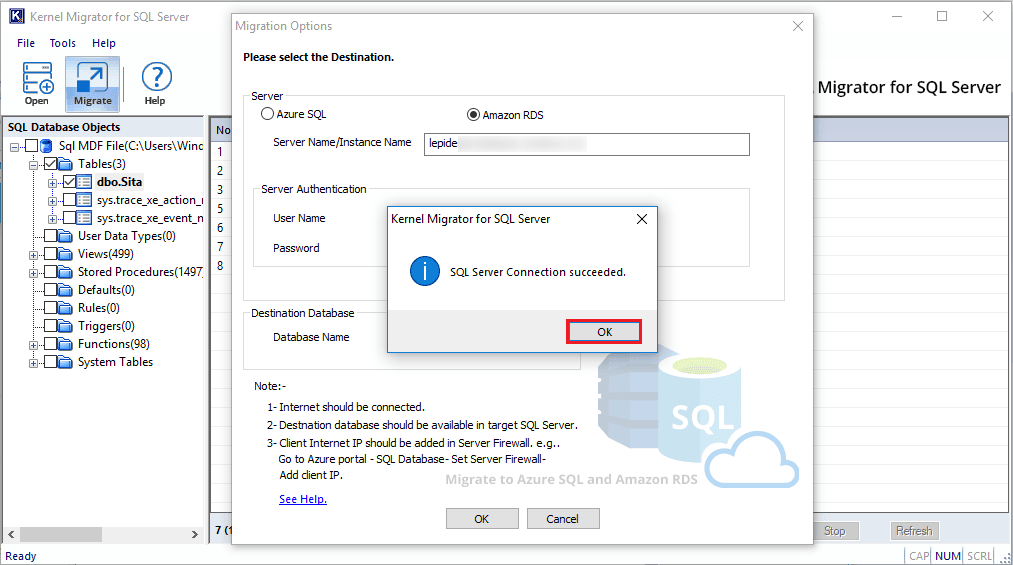The image size is (1013, 565).
Task: Expand the dbo.Sita table node
Action: pyautogui.click(x=52, y=183)
